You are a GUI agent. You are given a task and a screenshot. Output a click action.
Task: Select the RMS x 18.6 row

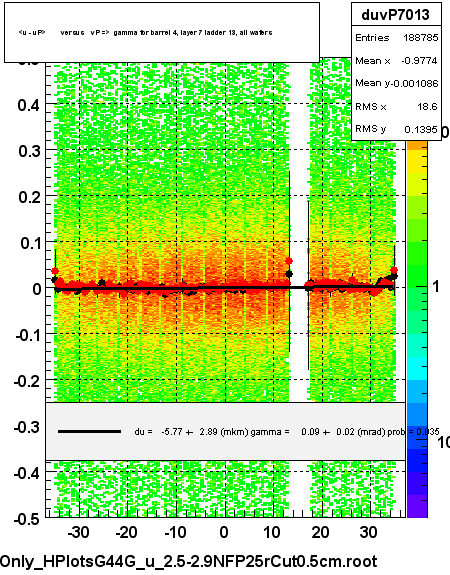tap(396, 107)
